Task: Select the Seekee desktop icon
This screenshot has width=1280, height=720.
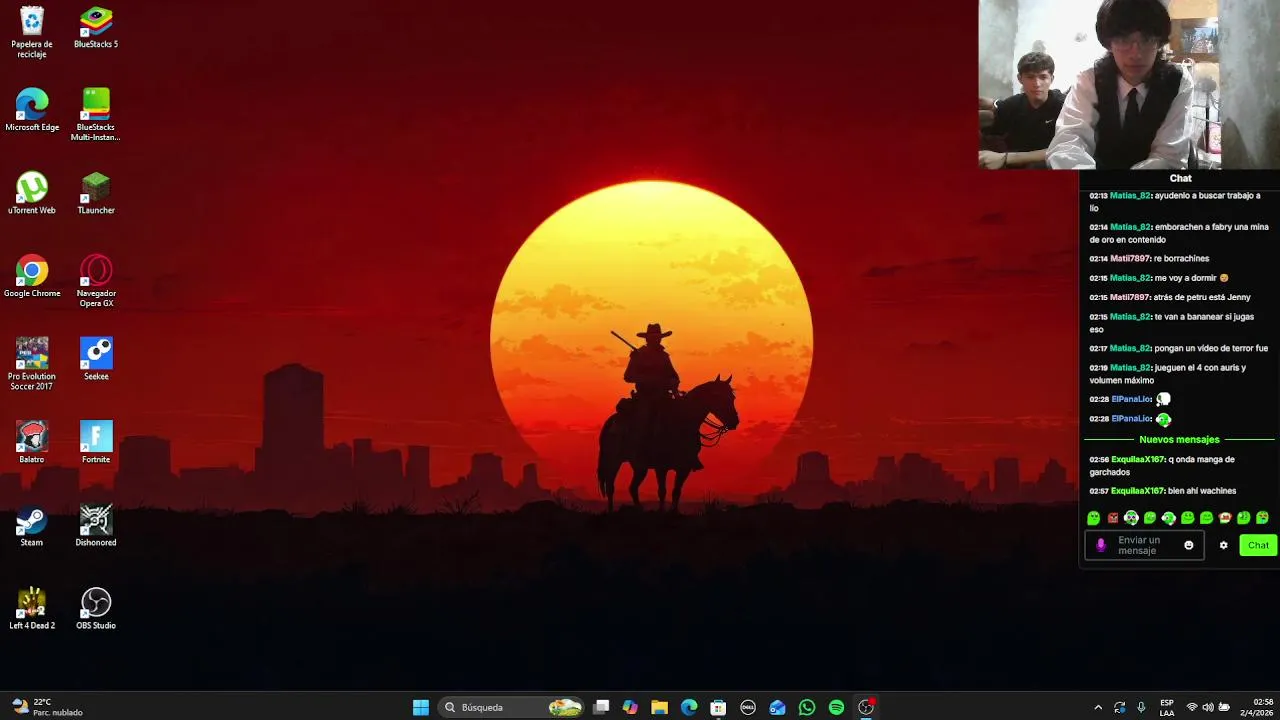Action: pyautogui.click(x=96, y=359)
